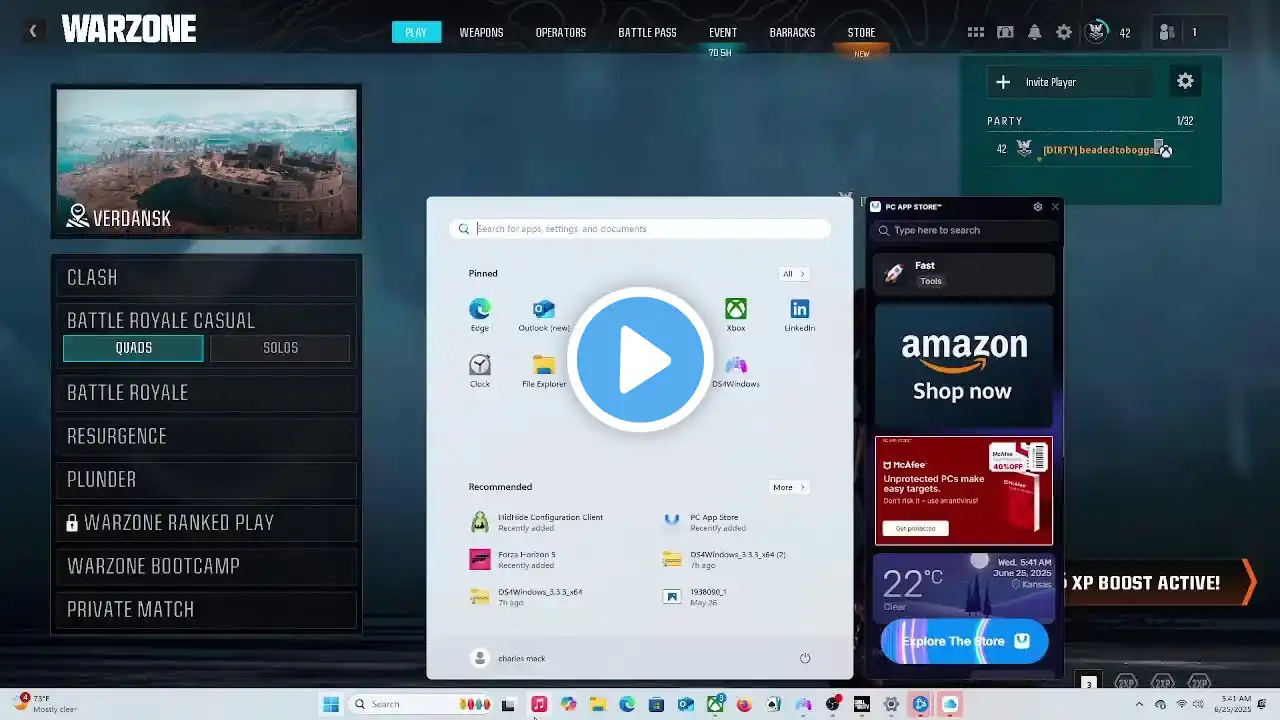This screenshot has width=1280, height=720.
Task: Open the Warzone notifications bell
Action: coord(1035,32)
